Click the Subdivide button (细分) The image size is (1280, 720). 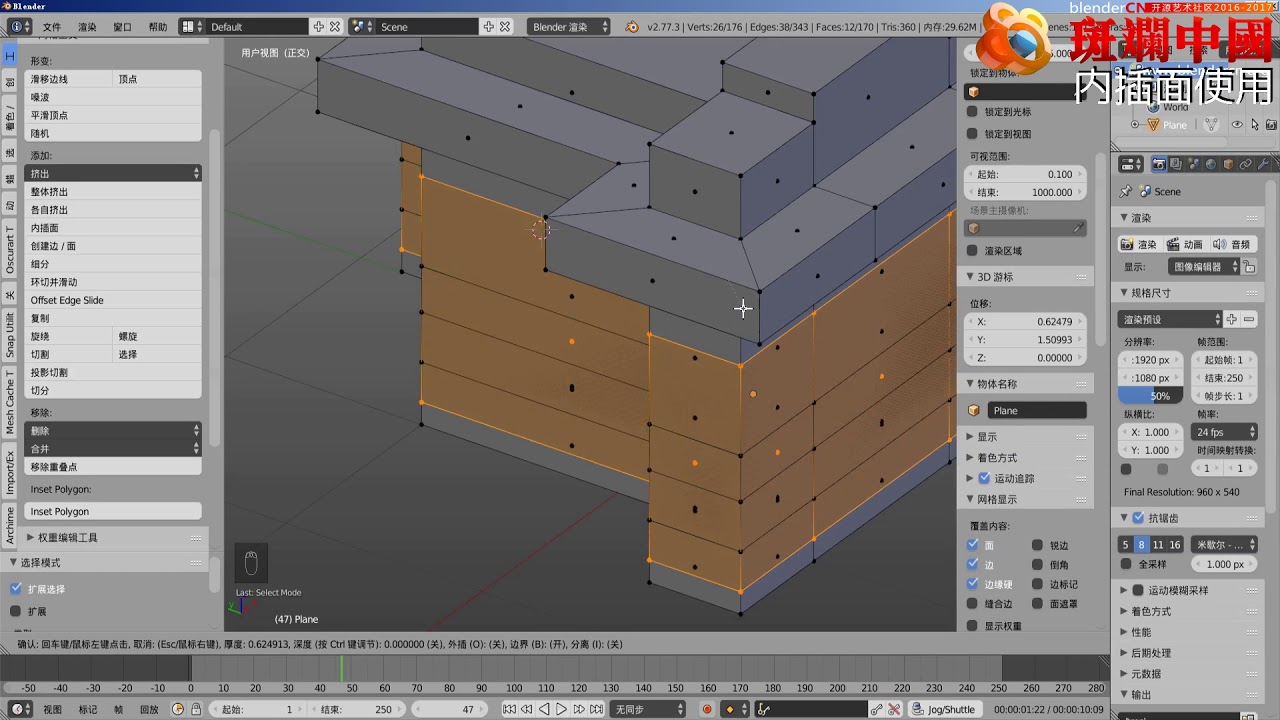pyautogui.click(x=113, y=264)
